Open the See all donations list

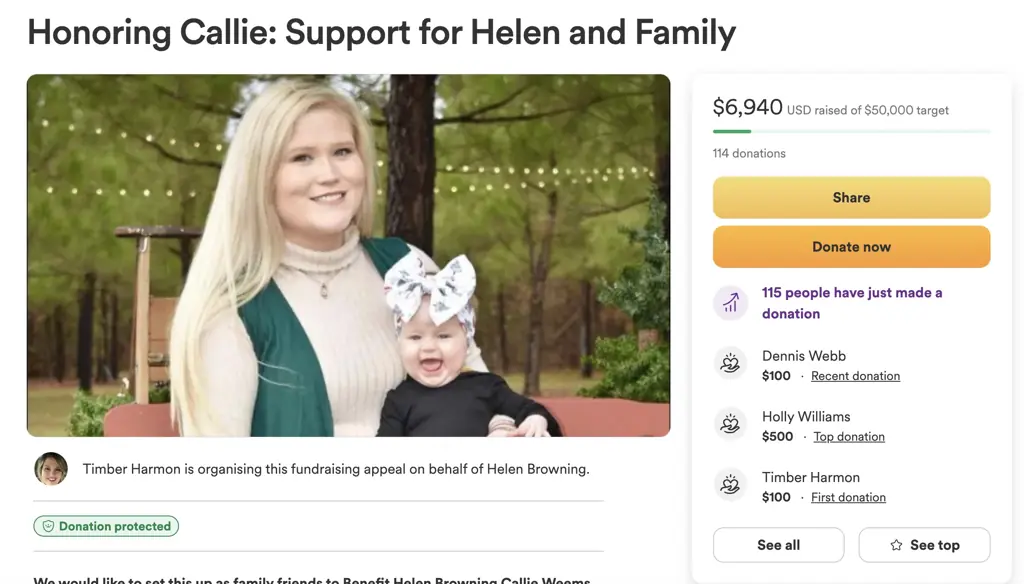(x=778, y=545)
